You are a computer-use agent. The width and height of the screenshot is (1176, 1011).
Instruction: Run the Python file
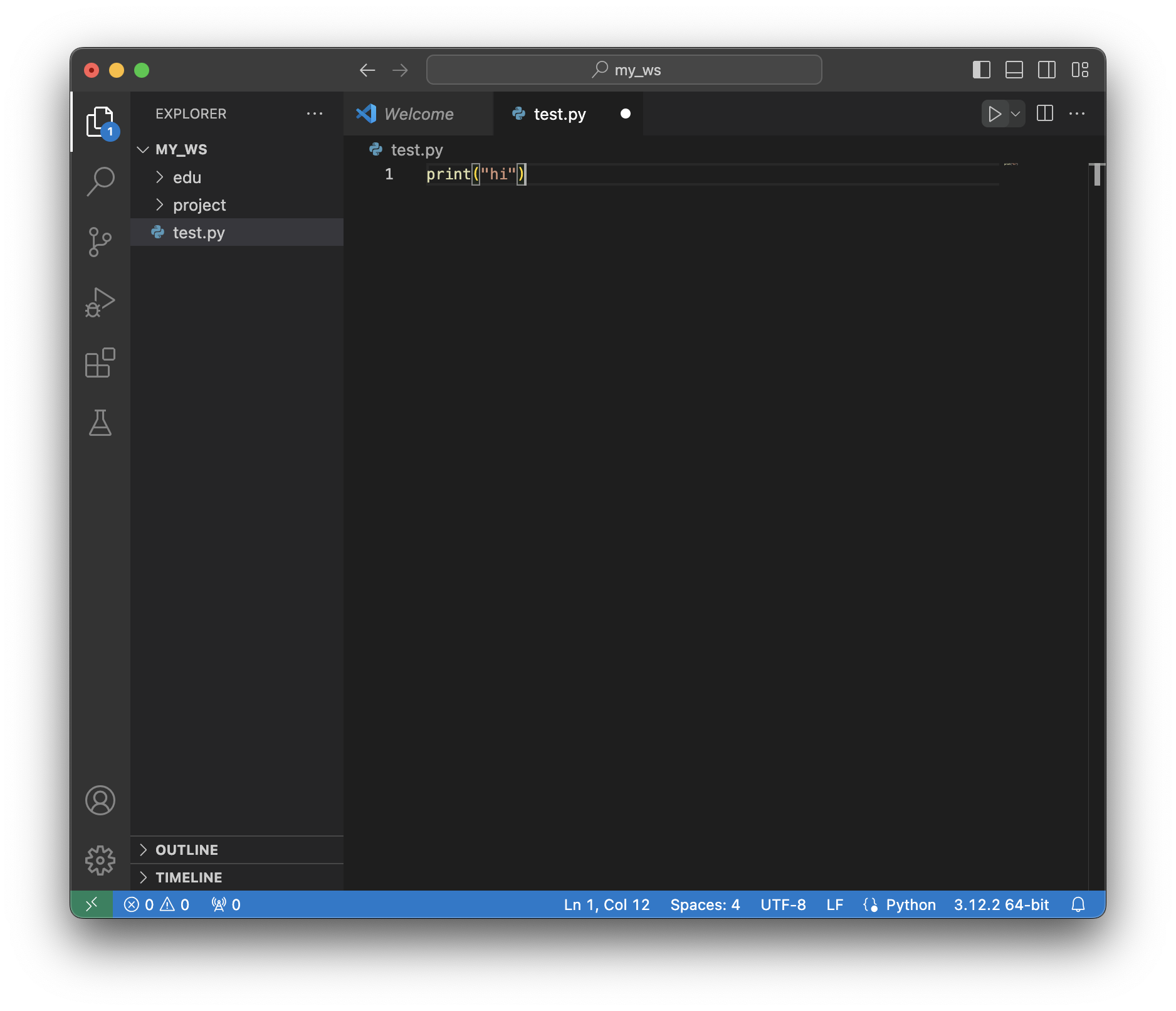pos(995,114)
